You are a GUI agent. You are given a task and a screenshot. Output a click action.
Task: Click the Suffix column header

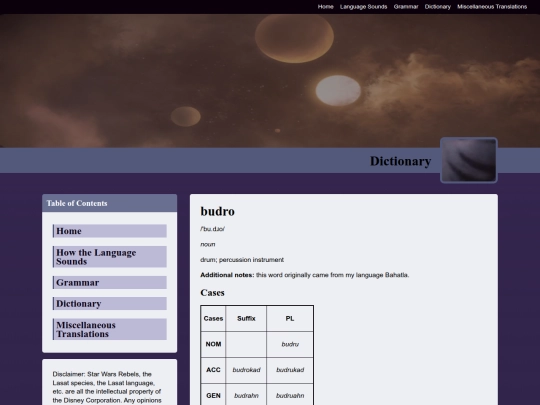pyautogui.click(x=246, y=319)
